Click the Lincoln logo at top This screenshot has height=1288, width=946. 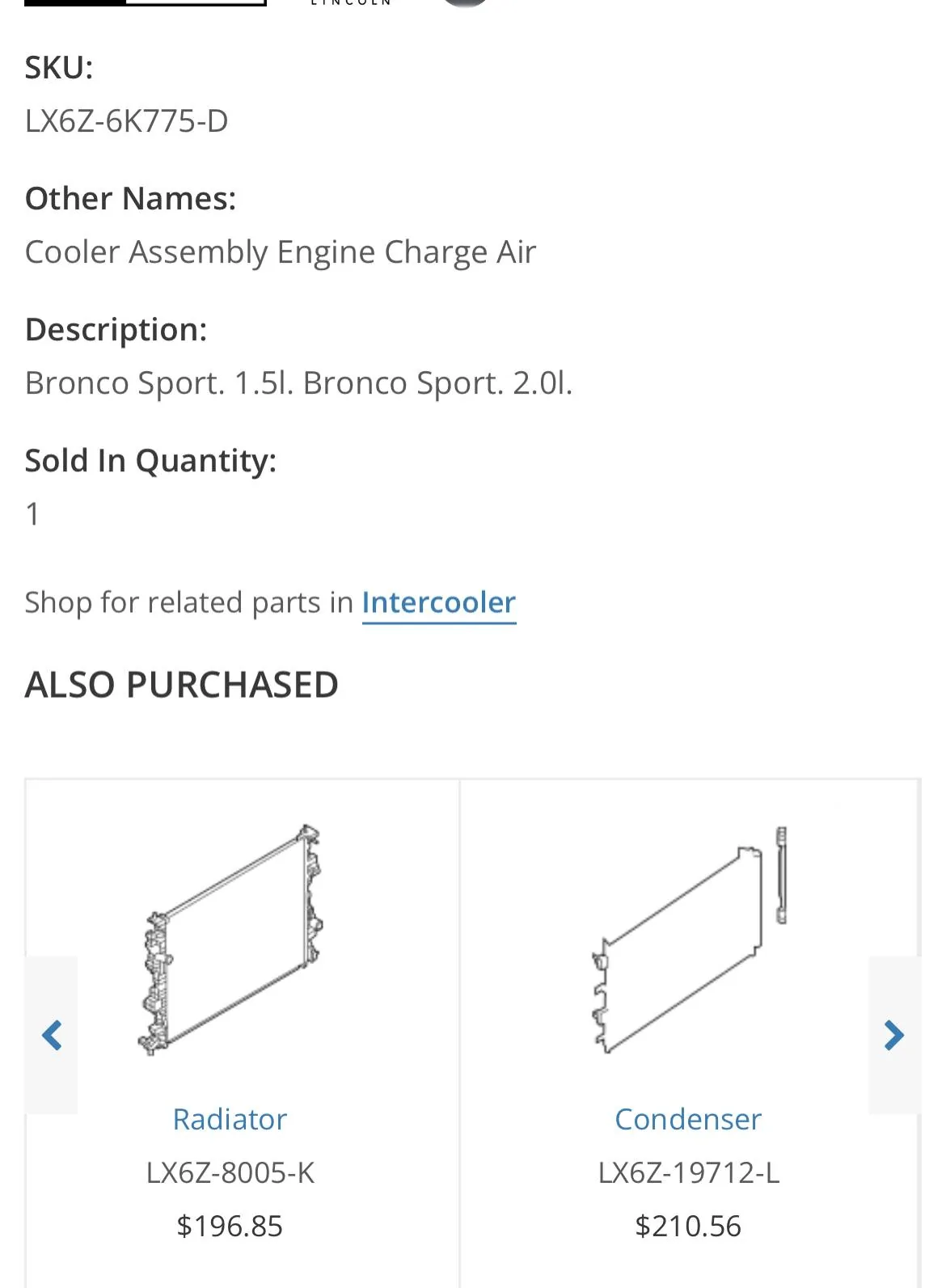(351, 3)
